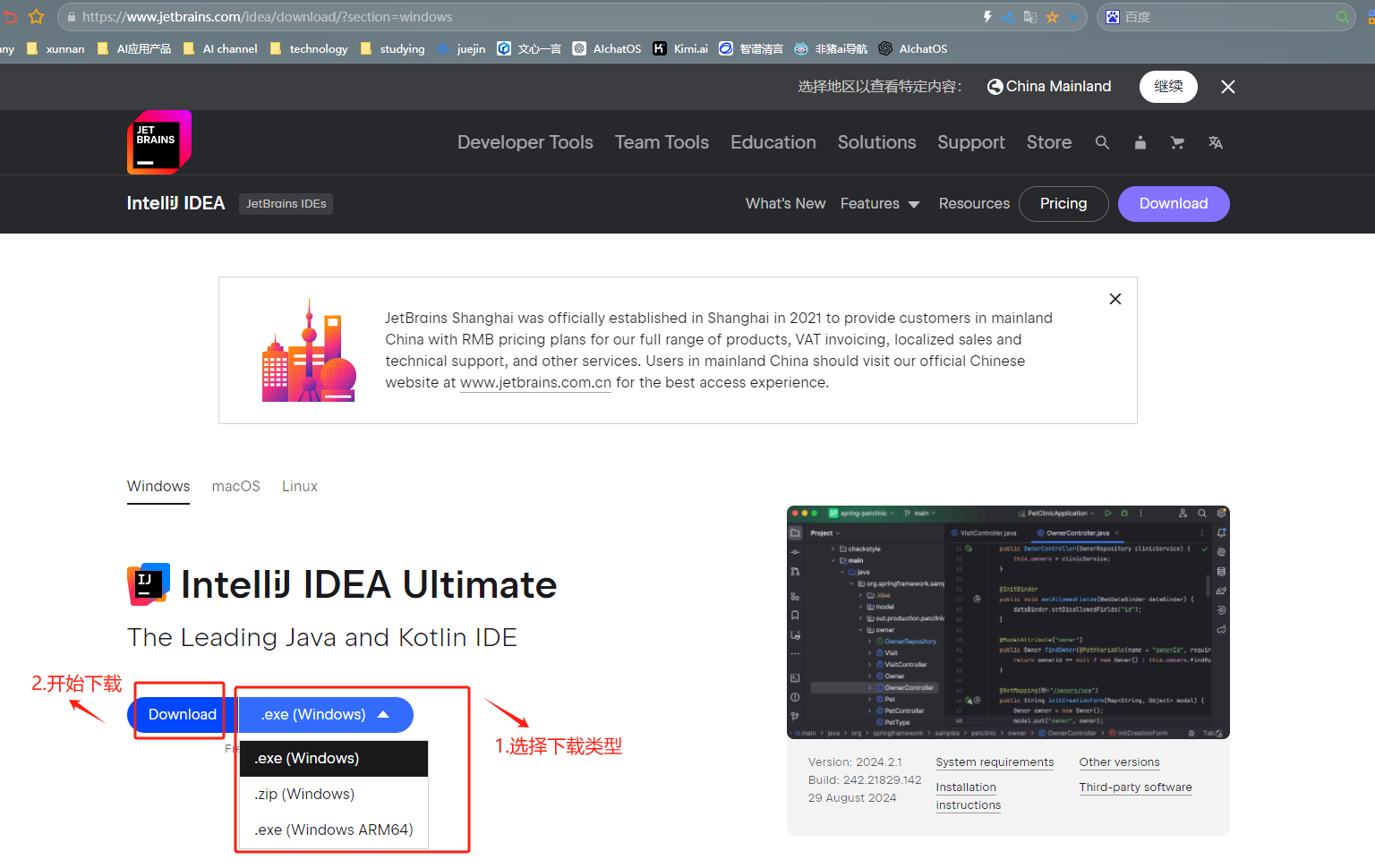Open the Resources link

[x=974, y=204]
